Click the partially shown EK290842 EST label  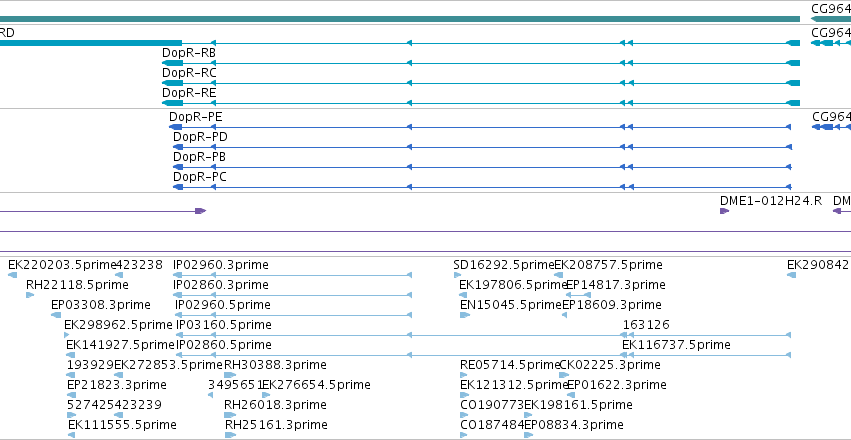click(x=818, y=265)
